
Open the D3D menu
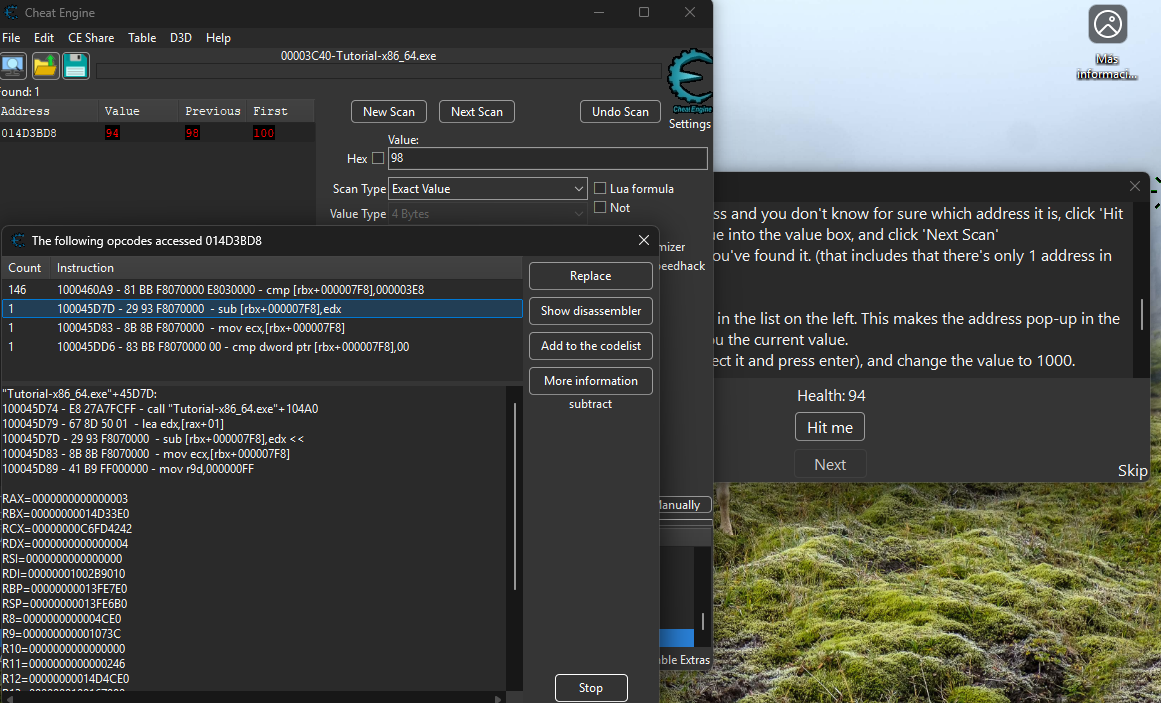(181, 38)
